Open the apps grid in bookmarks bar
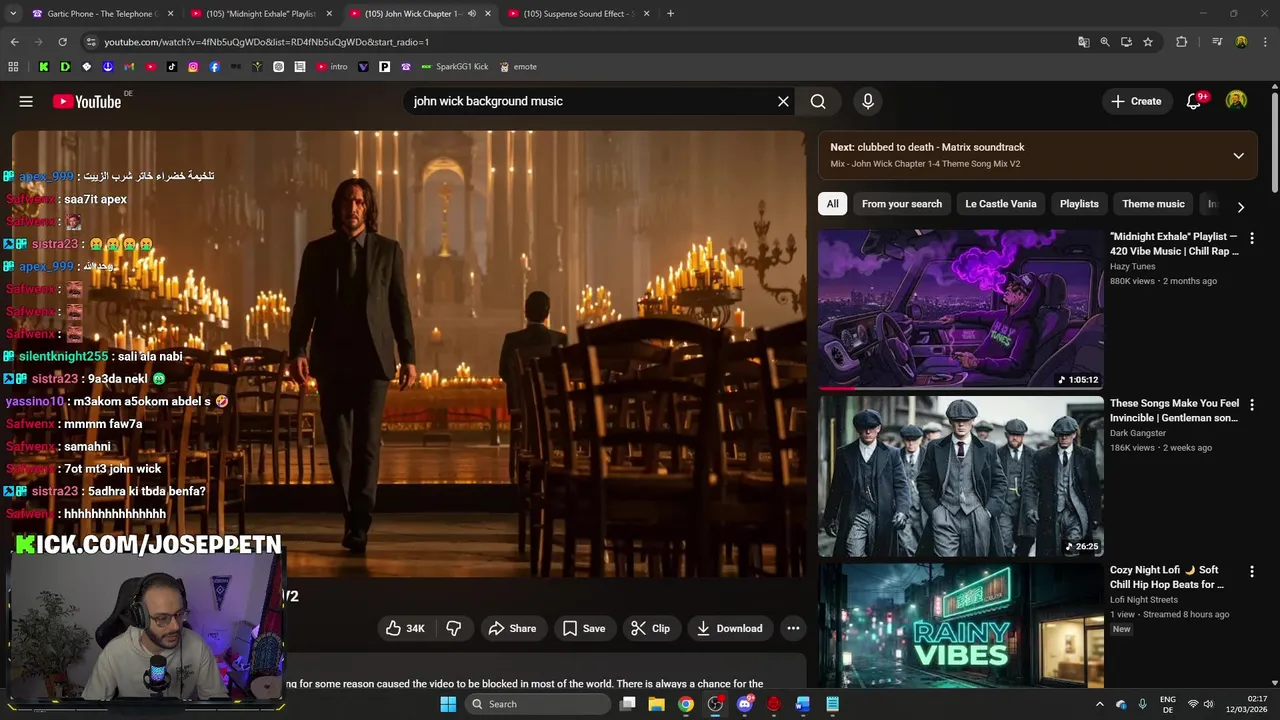 pos(13,67)
